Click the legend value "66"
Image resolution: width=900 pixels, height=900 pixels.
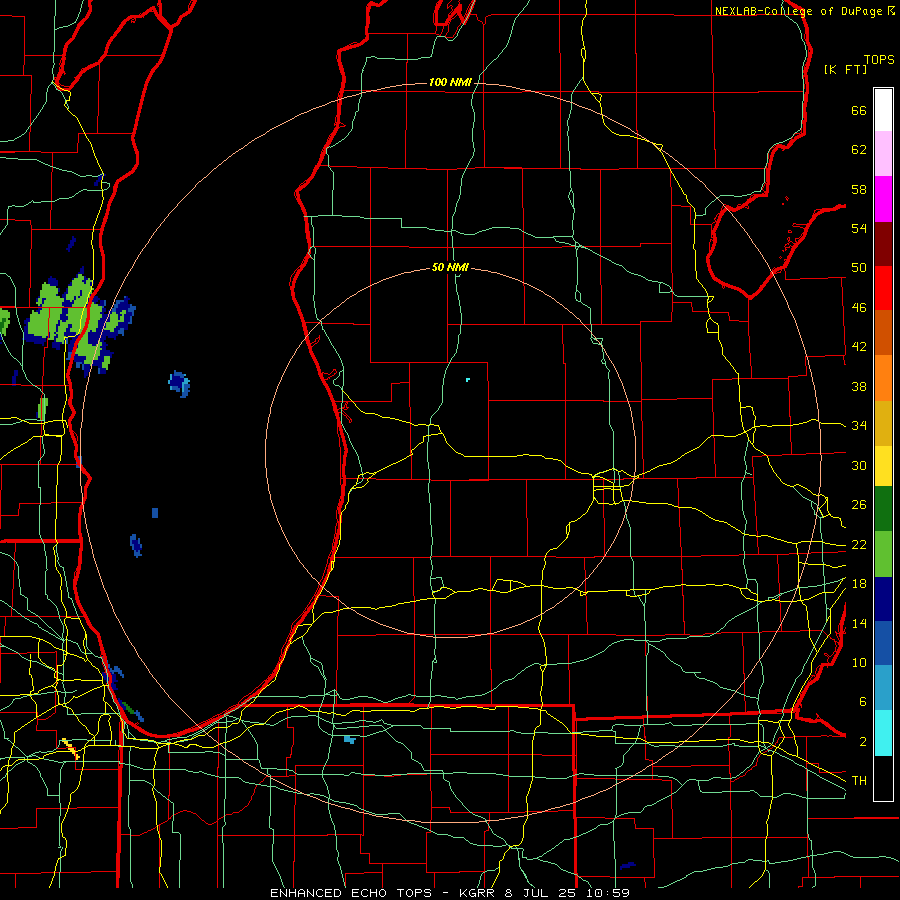point(859,110)
